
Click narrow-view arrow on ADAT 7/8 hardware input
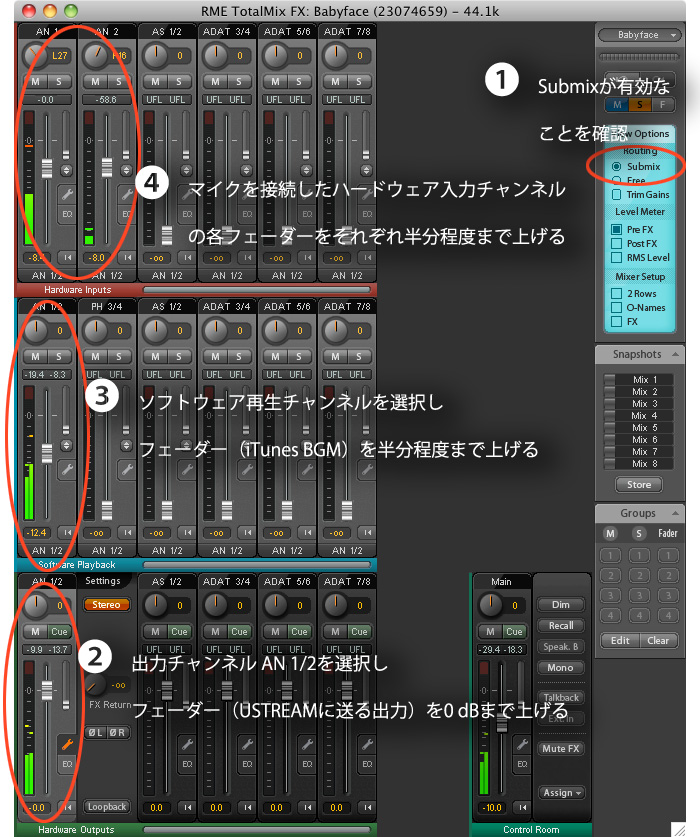pos(367,257)
